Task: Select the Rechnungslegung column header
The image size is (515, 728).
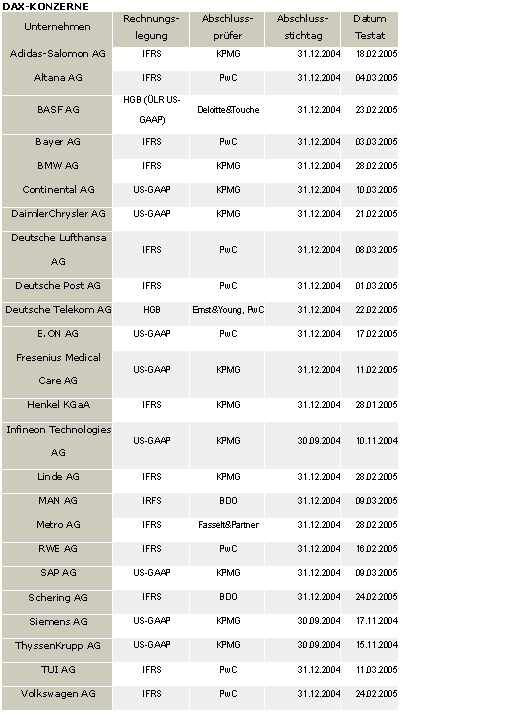Action: (151, 29)
